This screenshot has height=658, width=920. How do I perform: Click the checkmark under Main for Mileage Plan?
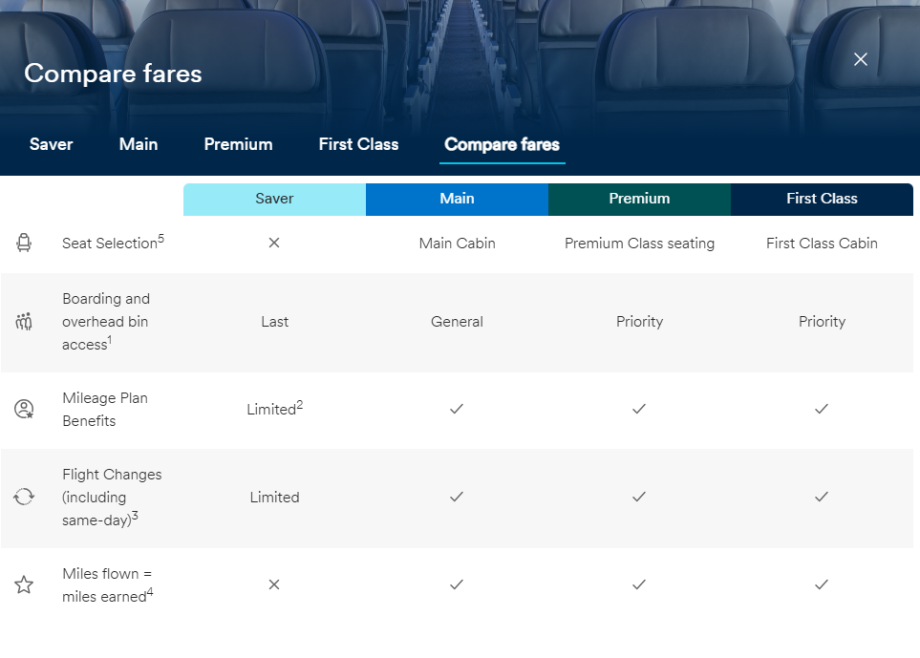(457, 408)
